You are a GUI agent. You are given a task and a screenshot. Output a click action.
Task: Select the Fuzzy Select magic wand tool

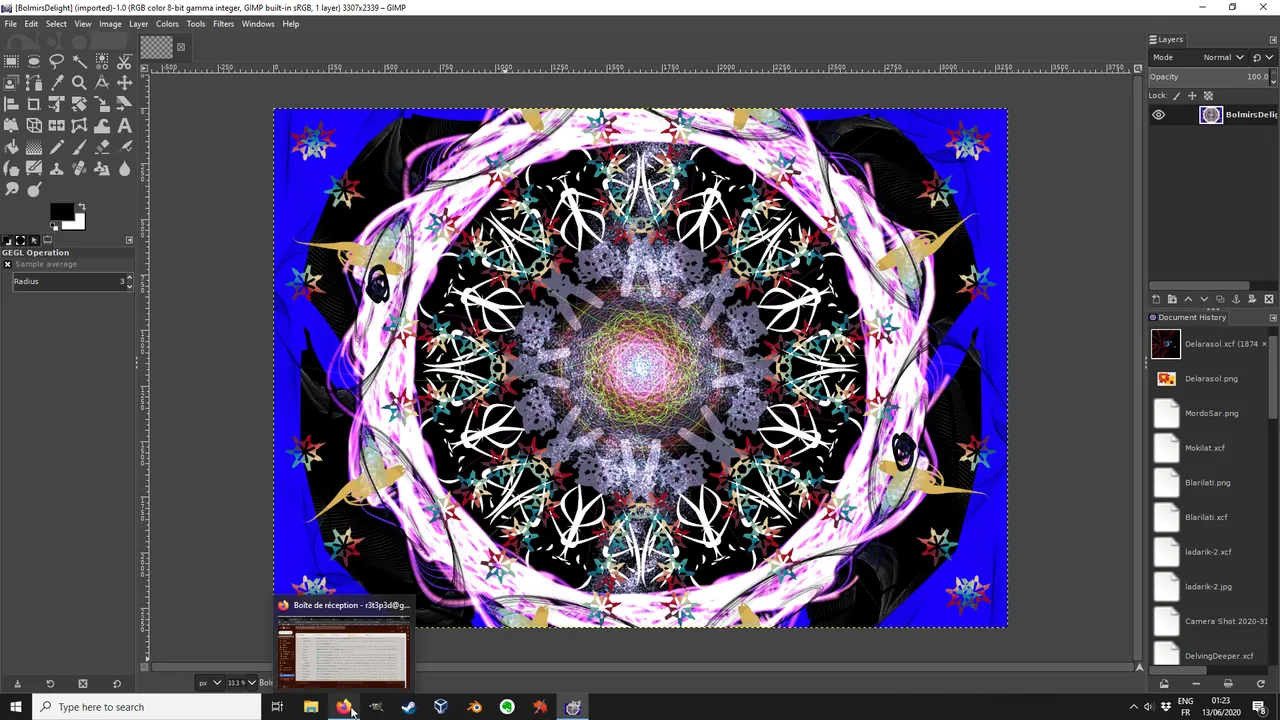(79, 60)
